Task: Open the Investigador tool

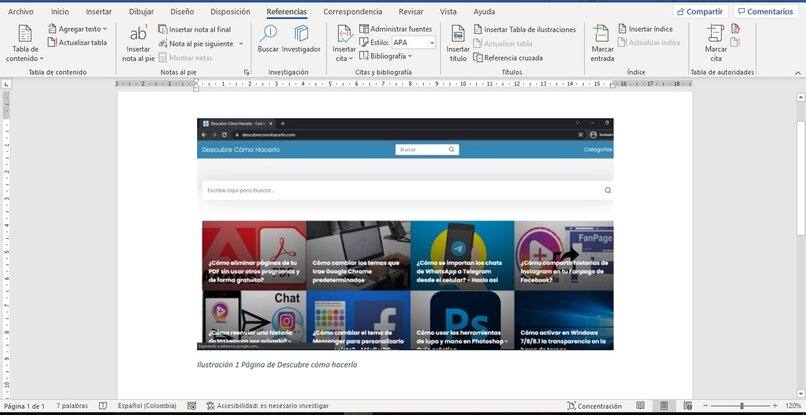Action: tap(301, 39)
